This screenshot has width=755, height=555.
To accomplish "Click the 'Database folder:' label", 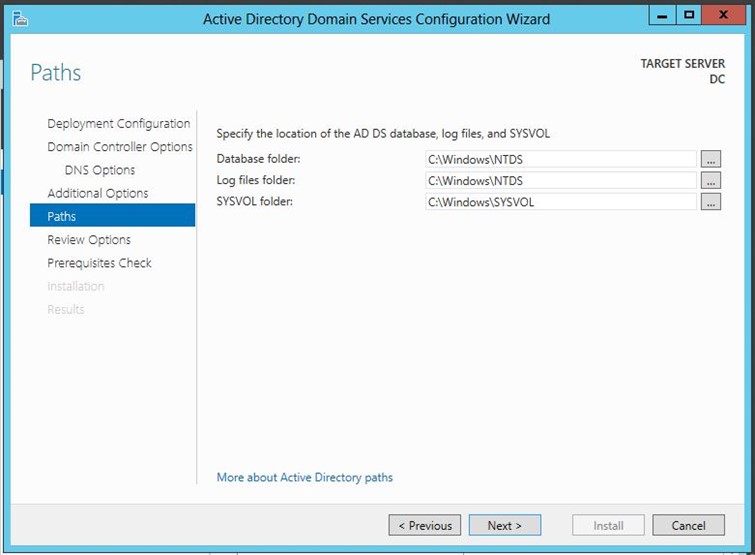I will pyautogui.click(x=258, y=159).
